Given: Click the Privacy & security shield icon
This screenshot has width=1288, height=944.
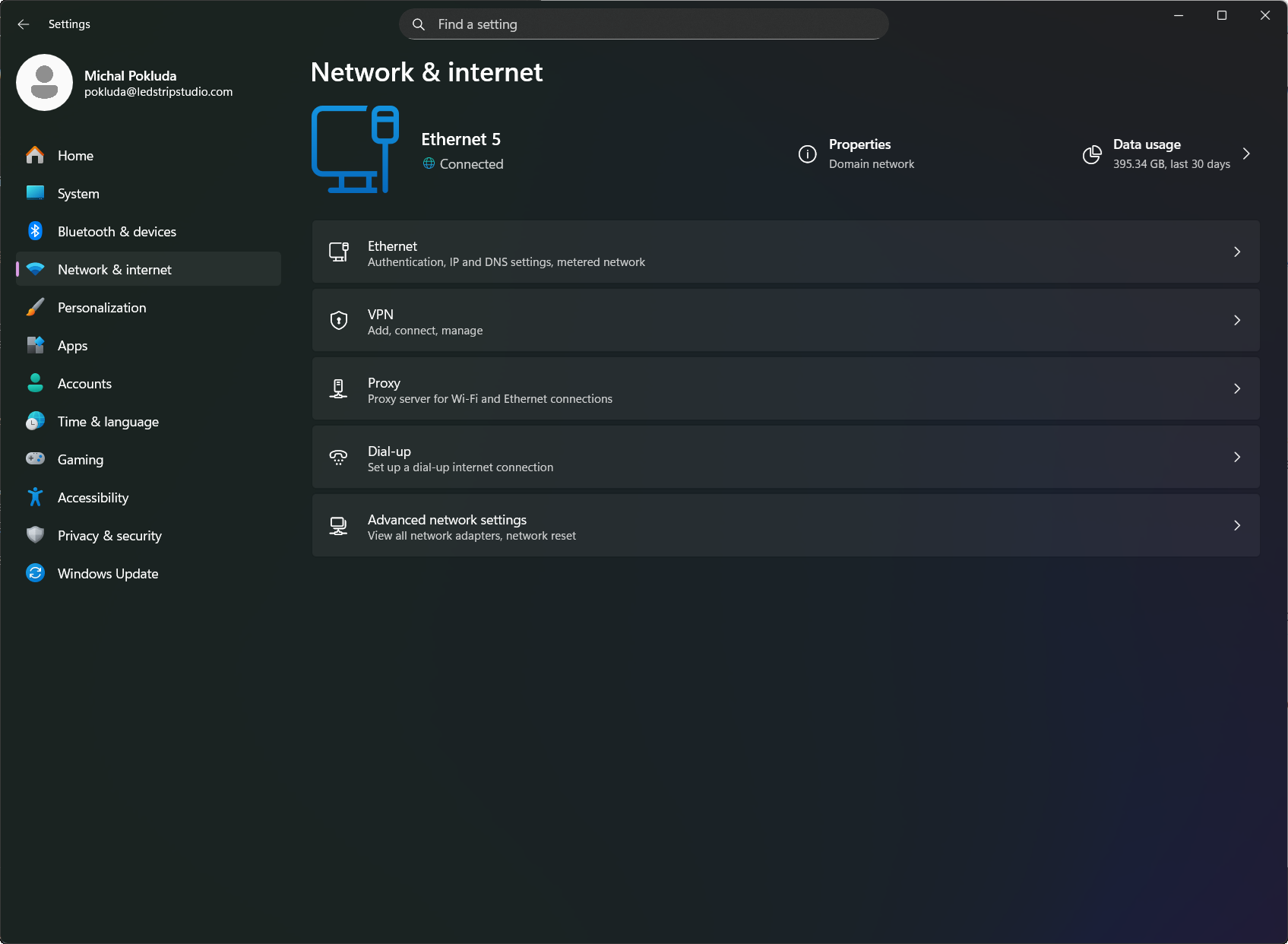Looking at the screenshot, I should click(35, 535).
